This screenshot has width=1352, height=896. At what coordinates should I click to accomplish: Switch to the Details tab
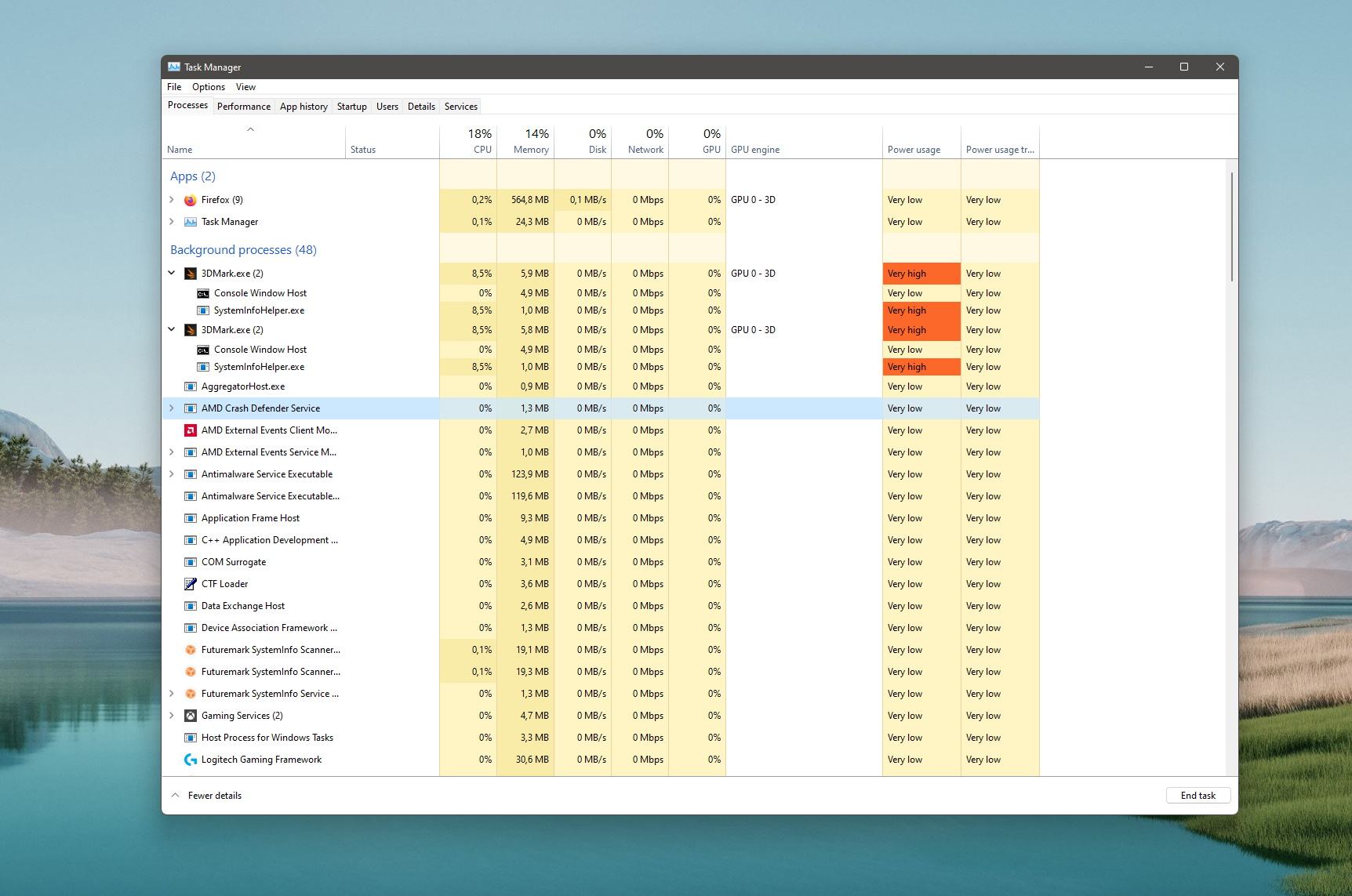coord(421,107)
